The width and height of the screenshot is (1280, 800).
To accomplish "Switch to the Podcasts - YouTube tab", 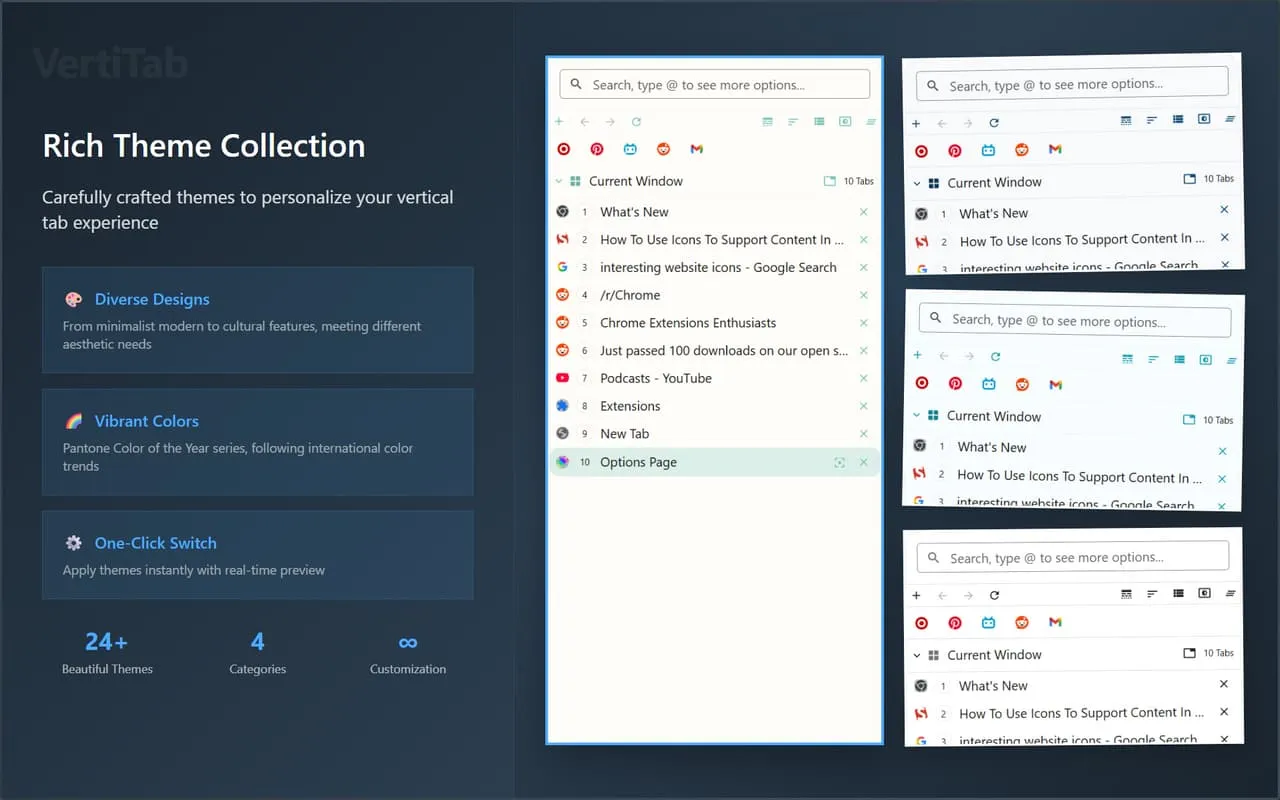I will click(x=655, y=378).
